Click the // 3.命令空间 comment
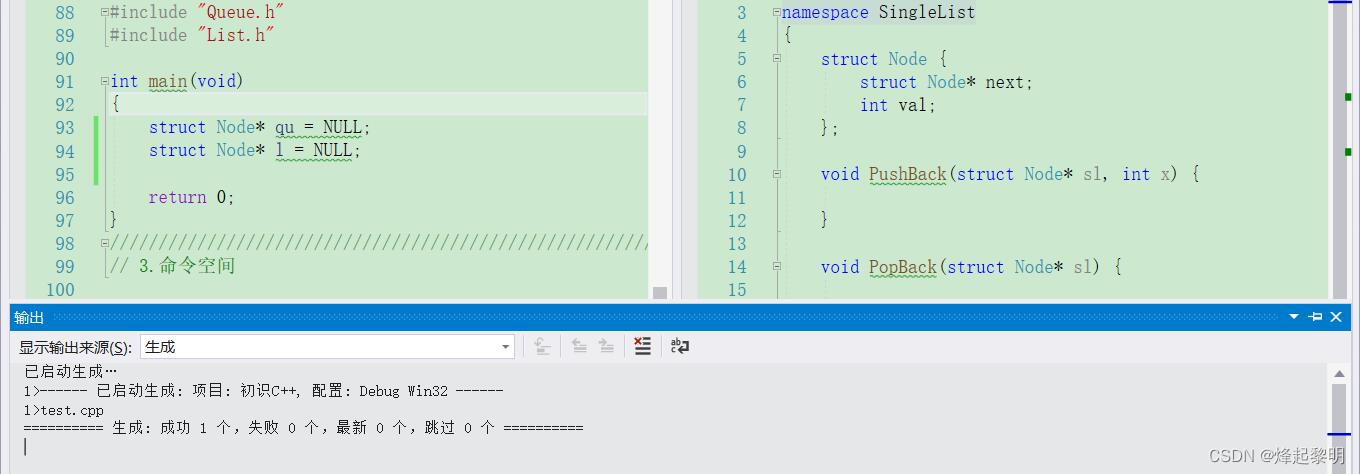 click(172, 266)
